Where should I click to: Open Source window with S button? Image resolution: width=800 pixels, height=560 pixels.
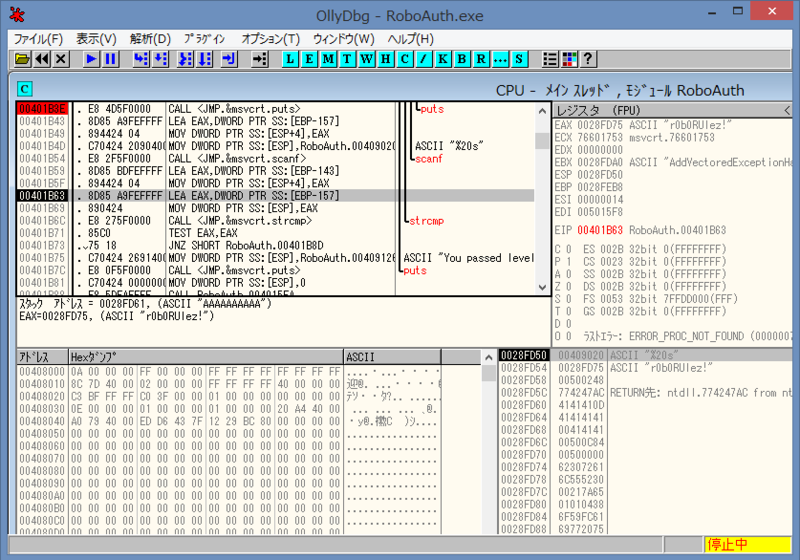[x=519, y=59]
